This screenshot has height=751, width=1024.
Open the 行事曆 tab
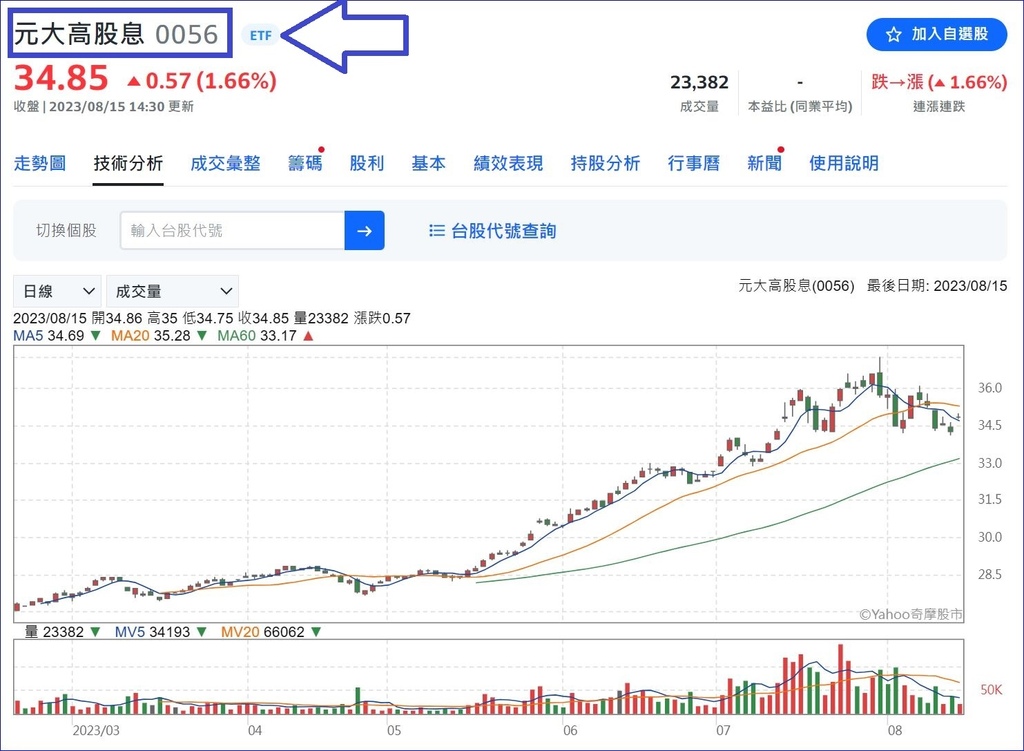(x=694, y=163)
